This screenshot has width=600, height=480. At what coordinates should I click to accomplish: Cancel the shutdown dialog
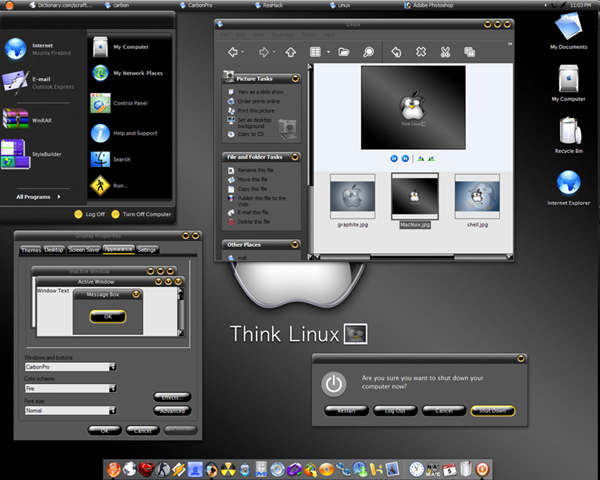tap(444, 411)
